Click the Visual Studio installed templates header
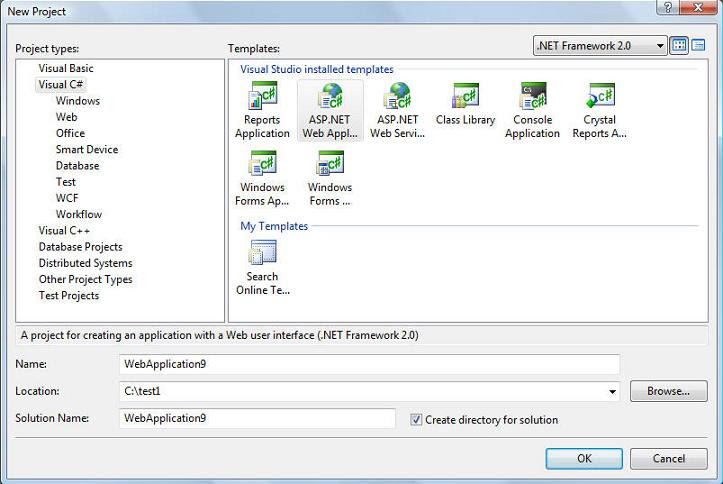Viewport: 723px width, 484px height. [x=317, y=69]
